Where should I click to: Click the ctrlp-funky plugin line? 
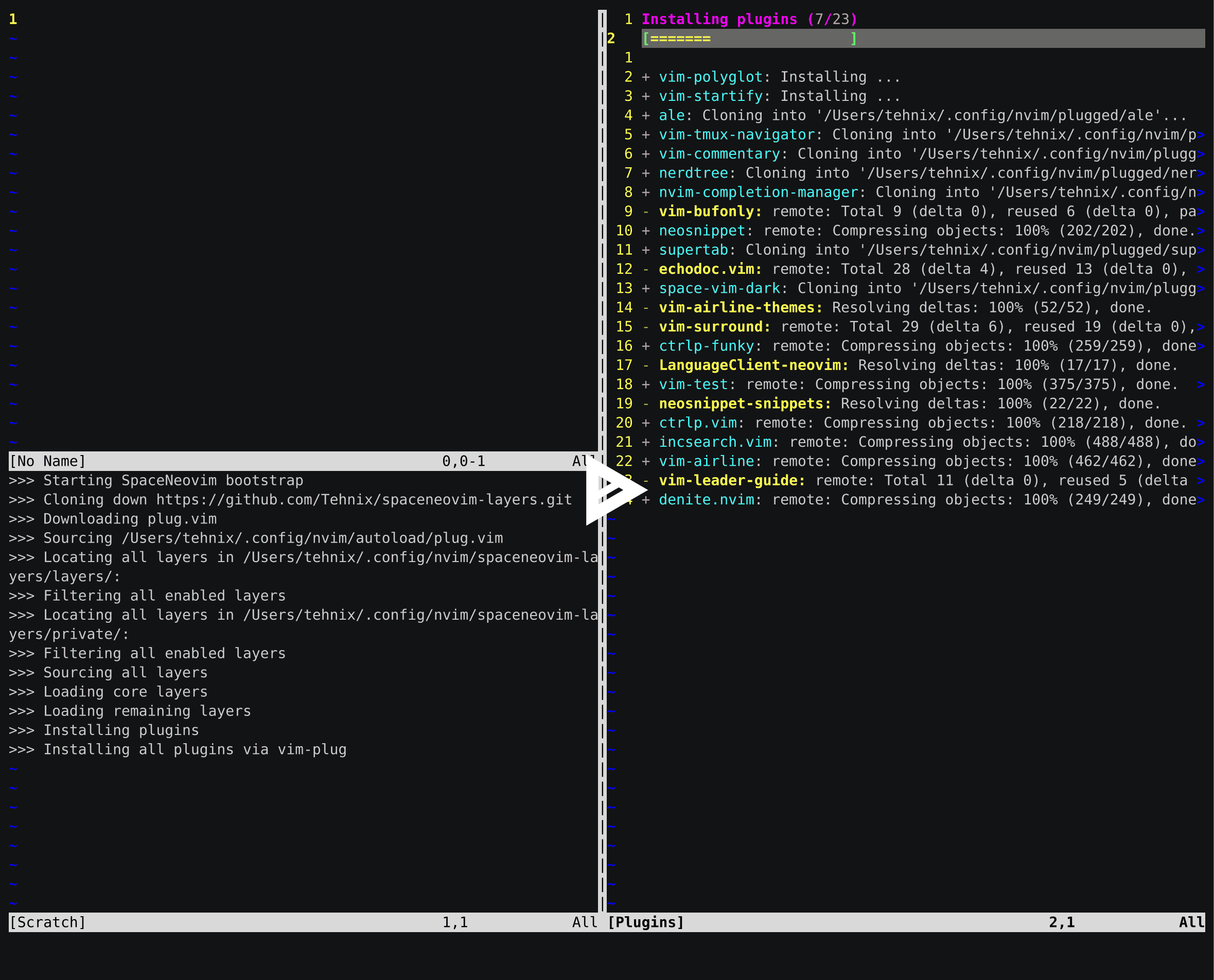point(923,345)
